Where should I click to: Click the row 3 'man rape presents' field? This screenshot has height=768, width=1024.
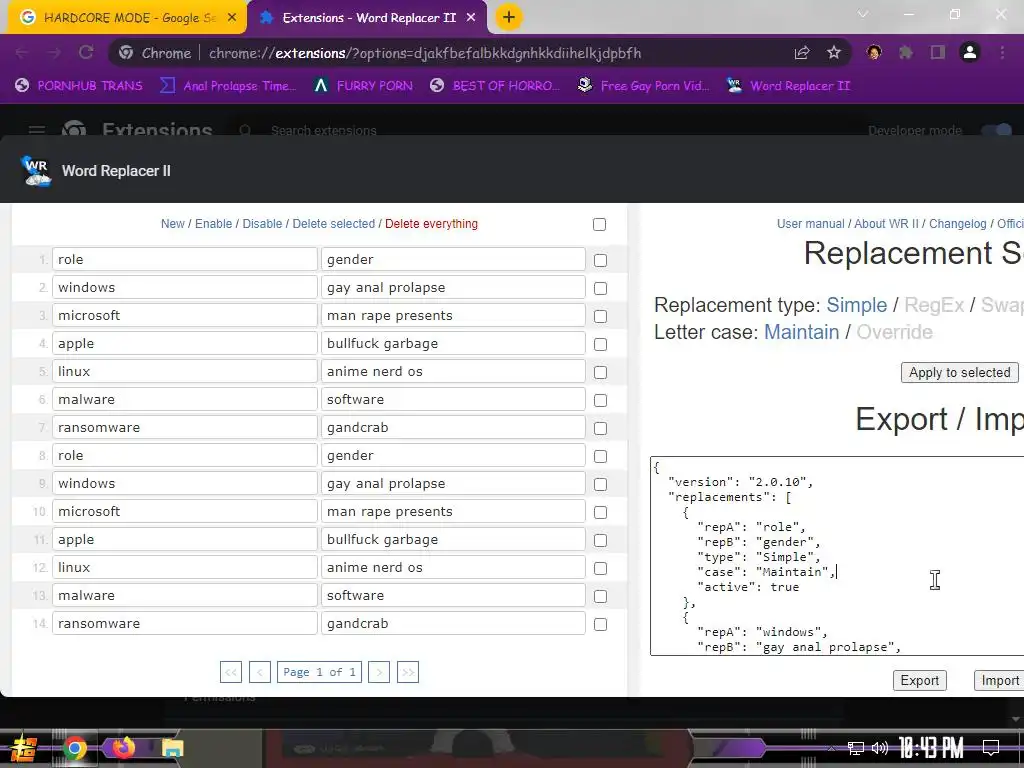click(x=453, y=315)
